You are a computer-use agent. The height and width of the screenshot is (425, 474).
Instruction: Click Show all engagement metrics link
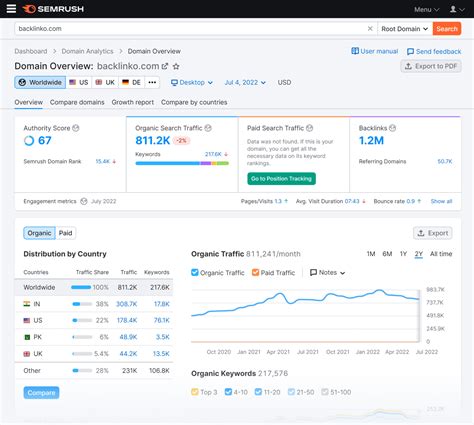point(441,201)
